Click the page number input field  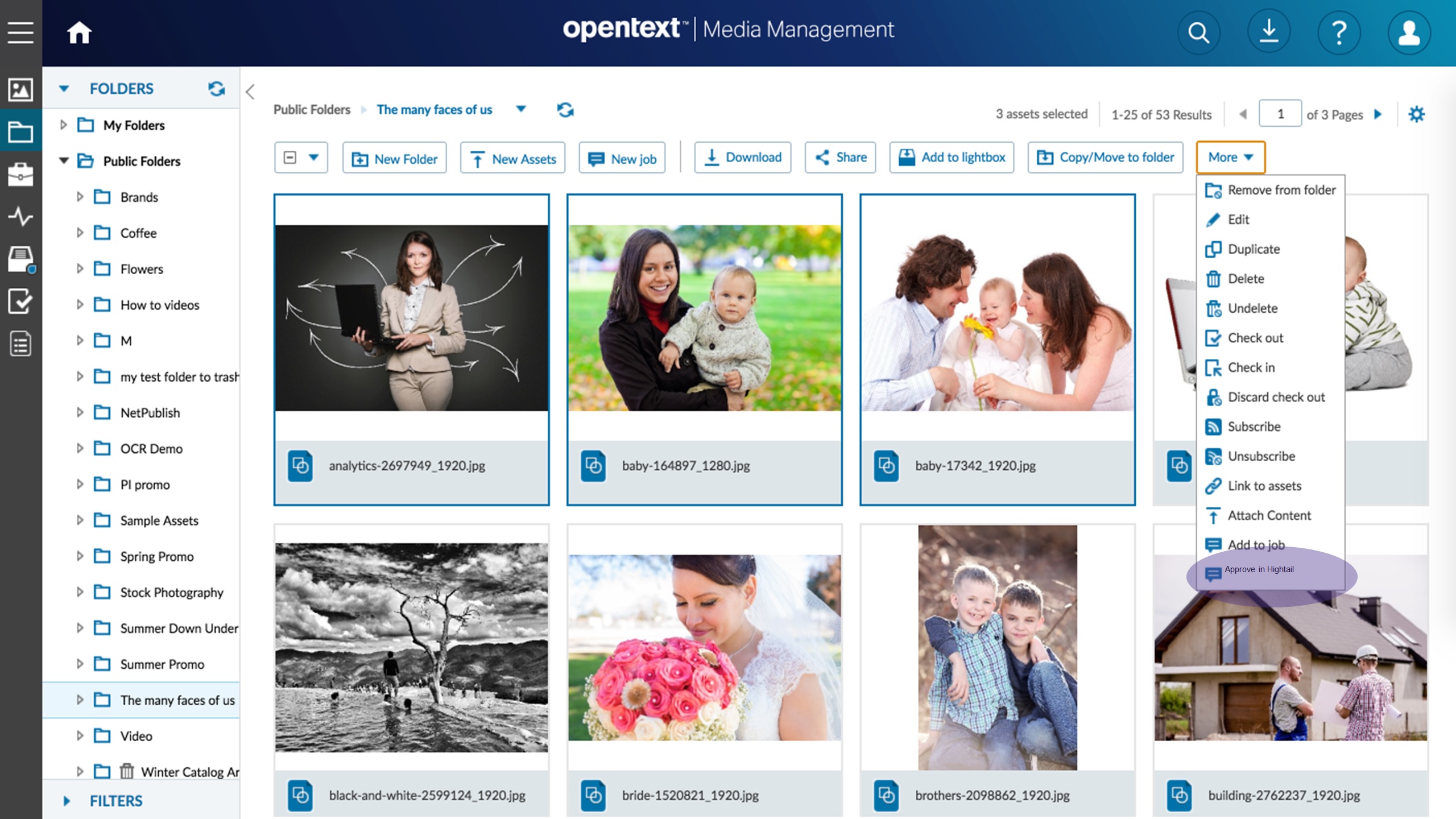click(x=1280, y=114)
